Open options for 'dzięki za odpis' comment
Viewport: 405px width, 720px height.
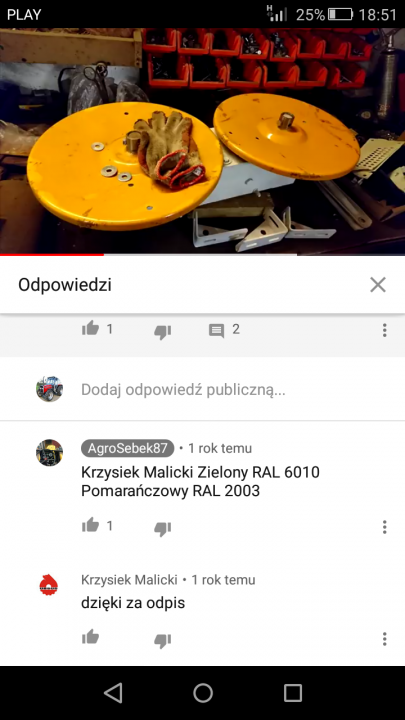[x=385, y=639]
